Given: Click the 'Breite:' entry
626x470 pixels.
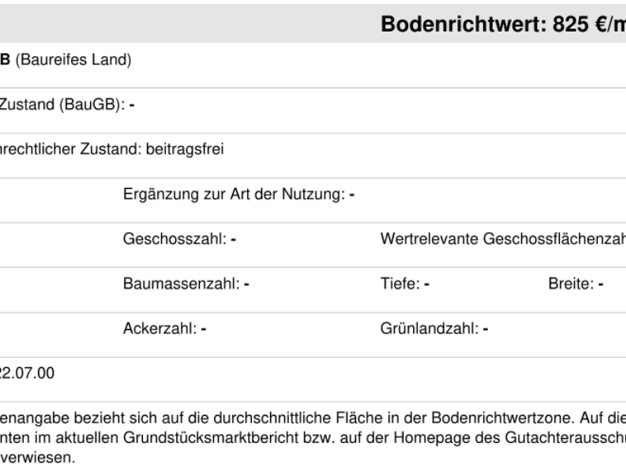Looking at the screenshot, I should coord(576,284).
